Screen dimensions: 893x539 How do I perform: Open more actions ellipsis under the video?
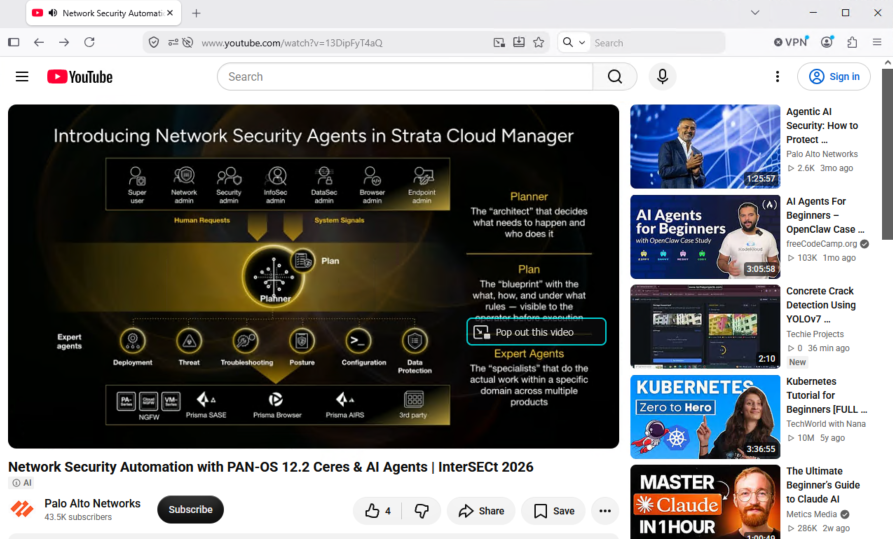click(x=605, y=511)
